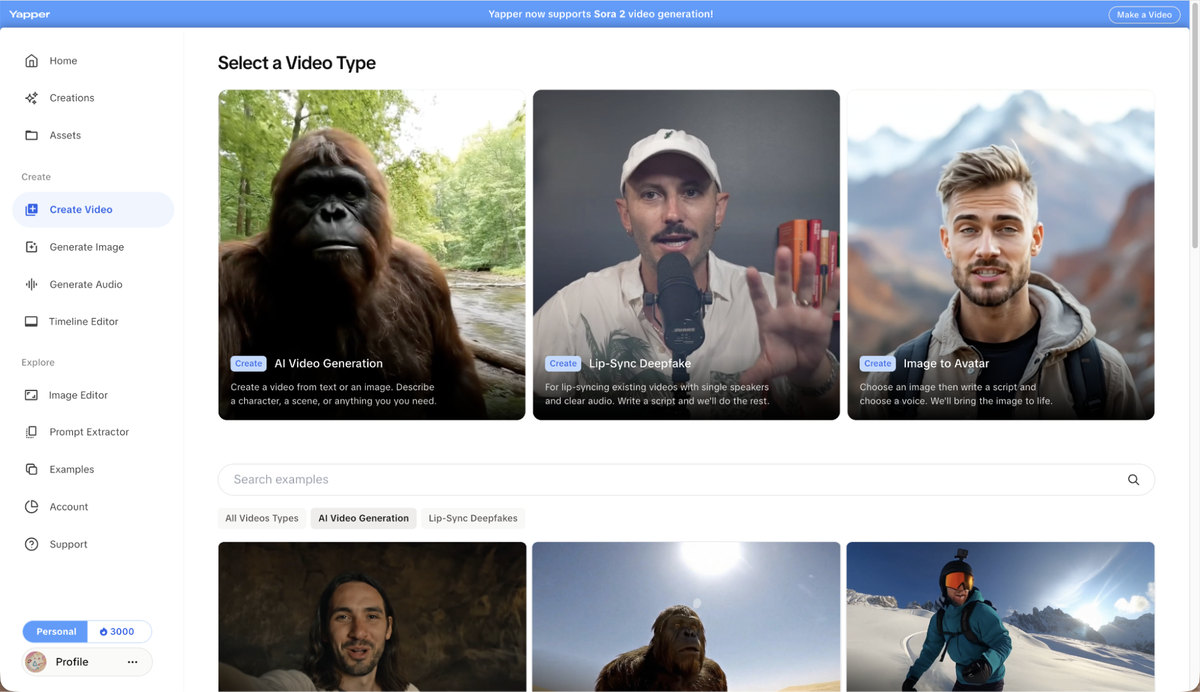Image resolution: width=1200 pixels, height=692 pixels.
Task: Select the Generate Image tool
Action: coord(34,246)
